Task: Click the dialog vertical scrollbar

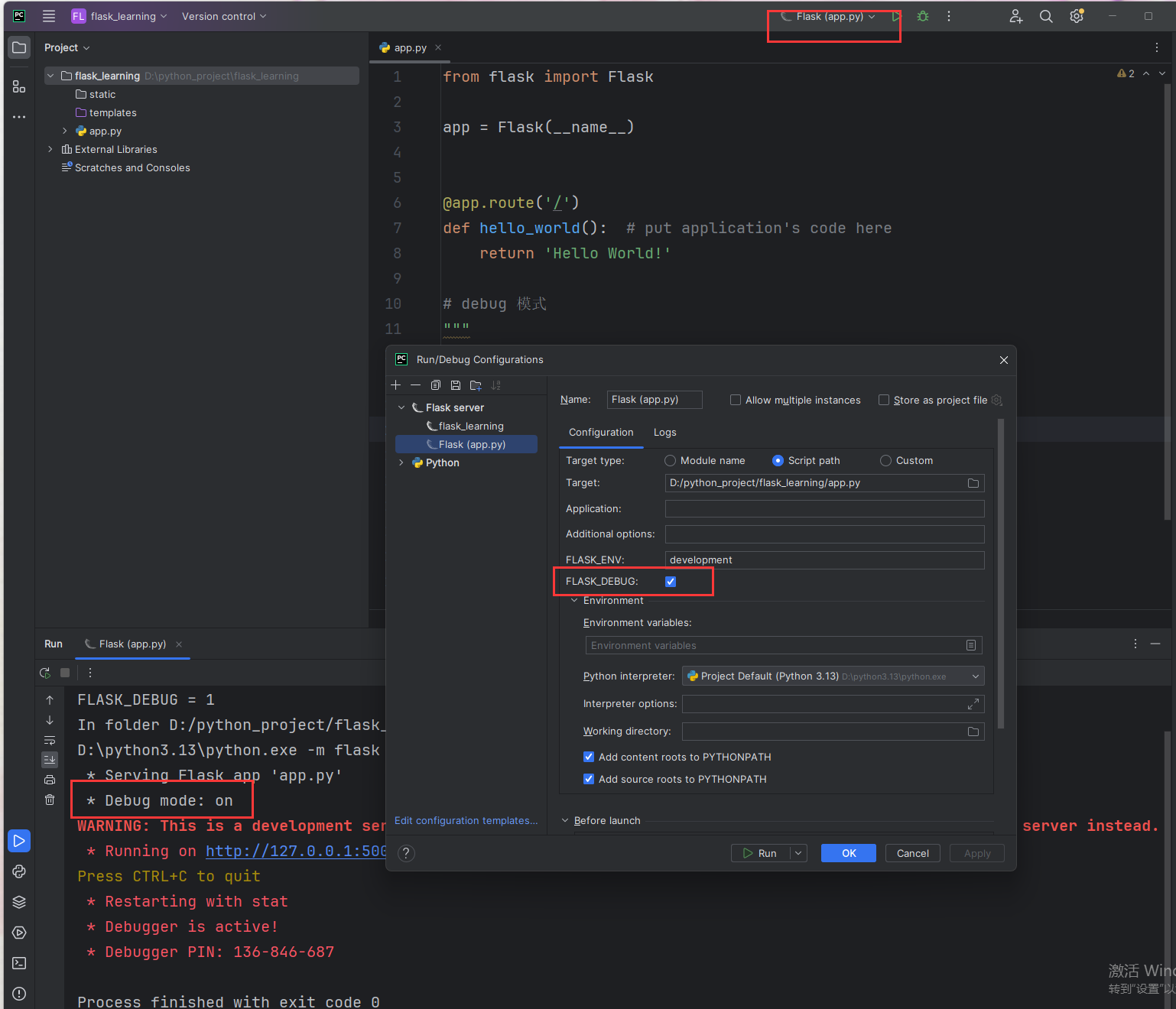Action: coord(1001,573)
